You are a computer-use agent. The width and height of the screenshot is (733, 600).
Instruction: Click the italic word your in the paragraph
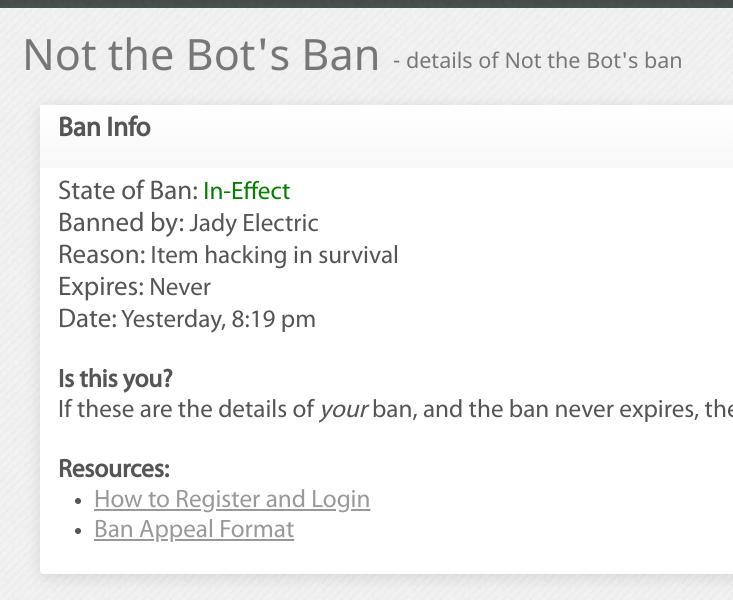click(344, 410)
